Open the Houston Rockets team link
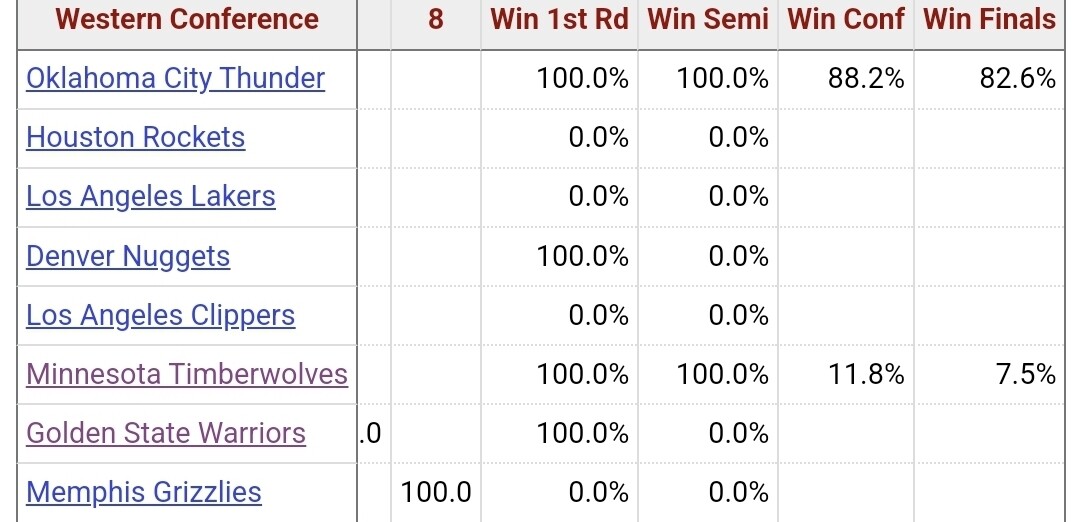The height and width of the screenshot is (522, 1080). coord(135,138)
